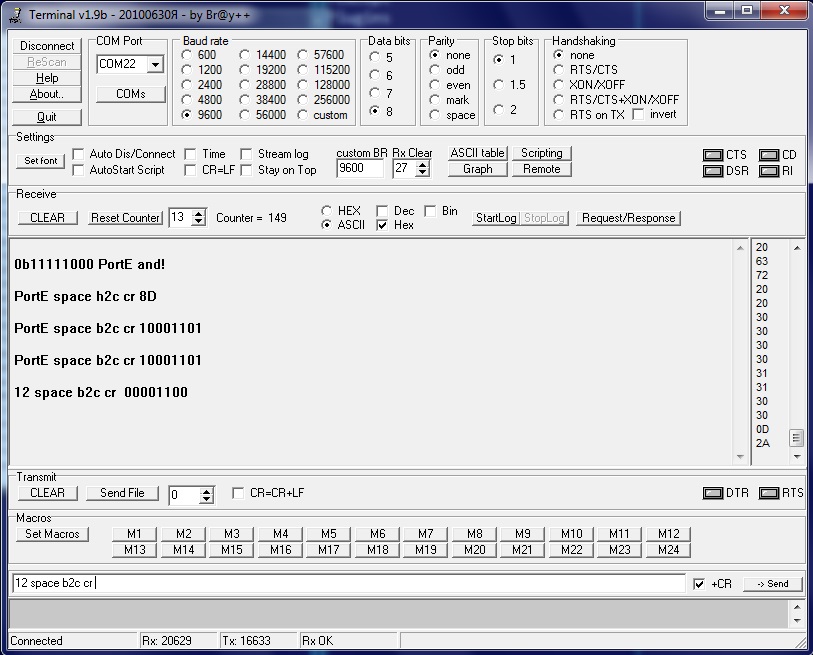Click the custom BR input field
813x655 pixels.
coord(360,169)
